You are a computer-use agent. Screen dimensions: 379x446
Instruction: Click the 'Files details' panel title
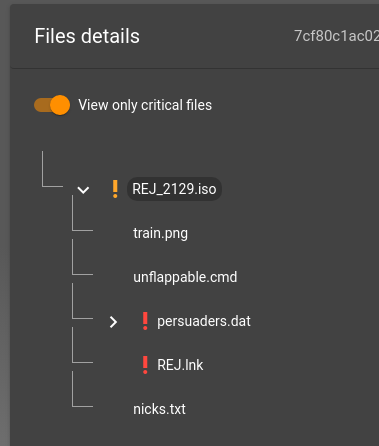[x=87, y=36]
